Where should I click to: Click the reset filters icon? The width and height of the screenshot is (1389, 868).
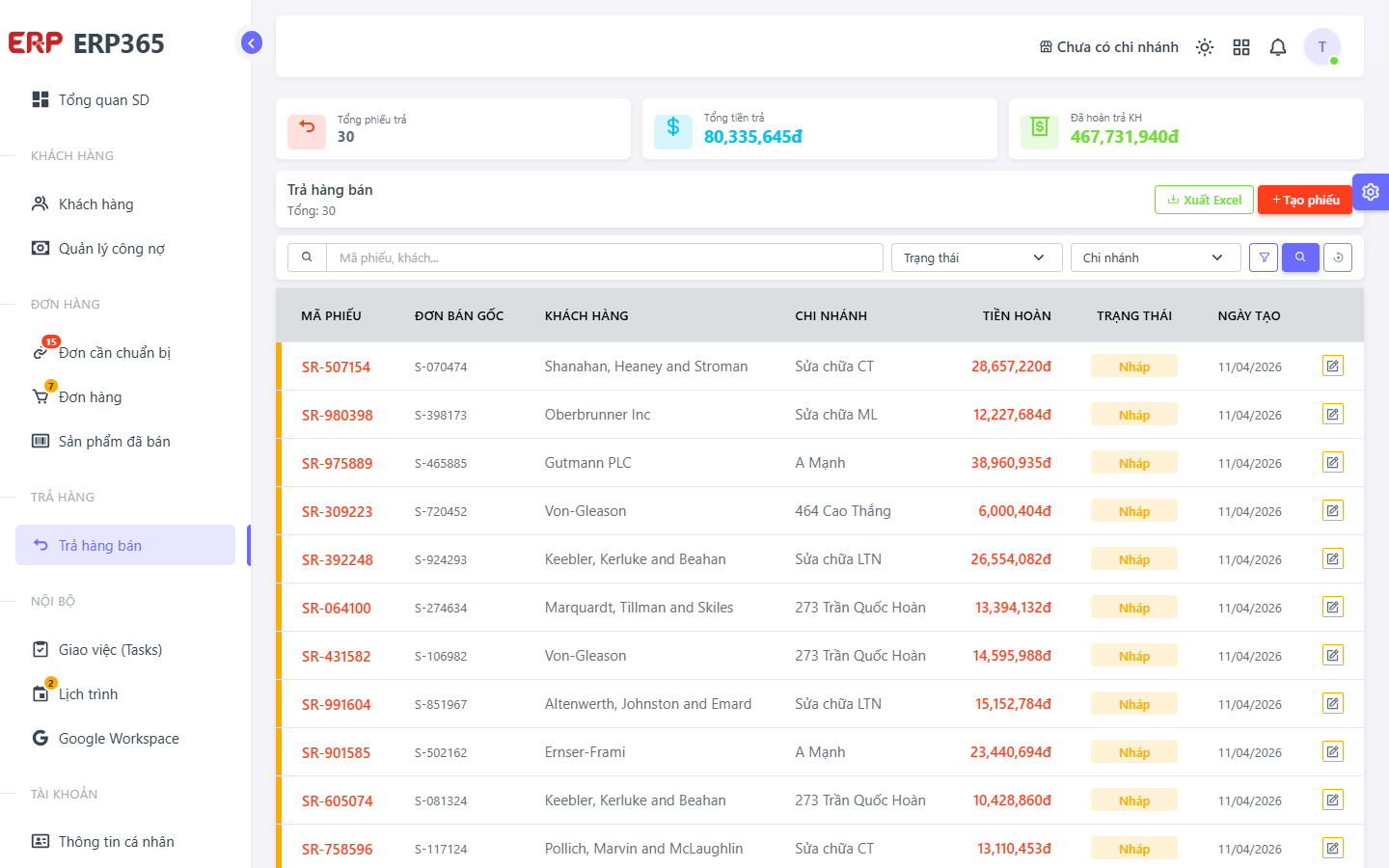click(x=1338, y=258)
